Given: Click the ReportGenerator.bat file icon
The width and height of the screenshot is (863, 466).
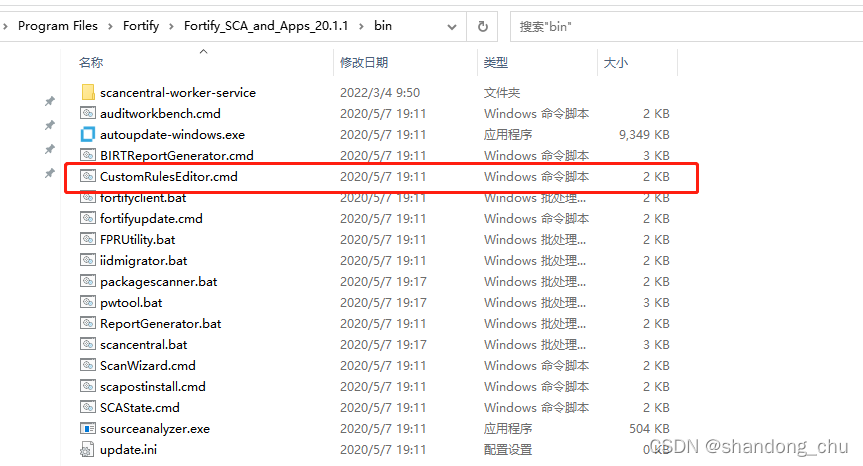Looking at the screenshot, I should click(88, 324).
